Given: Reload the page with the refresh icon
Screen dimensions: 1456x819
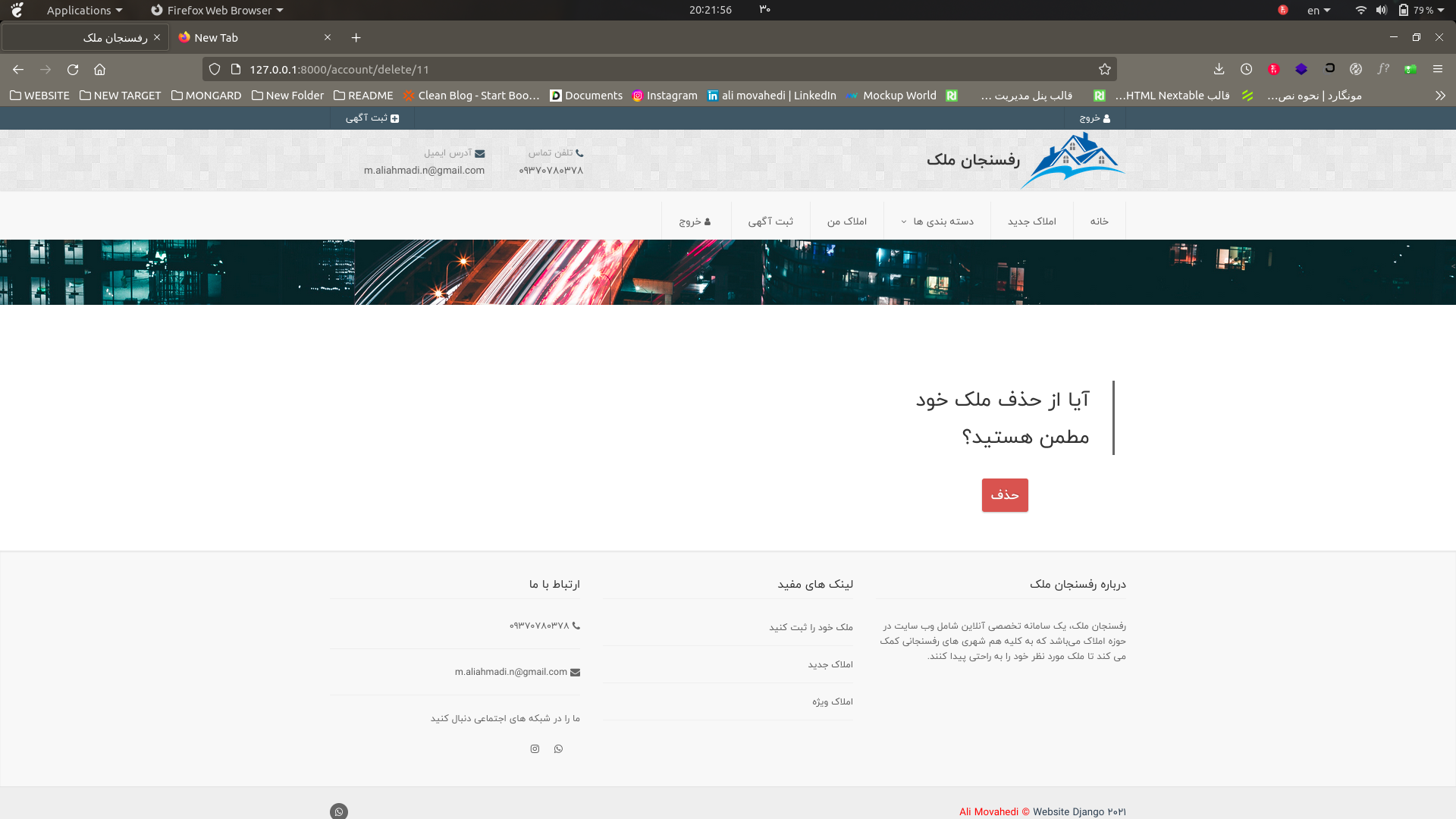Looking at the screenshot, I should pos(73,69).
